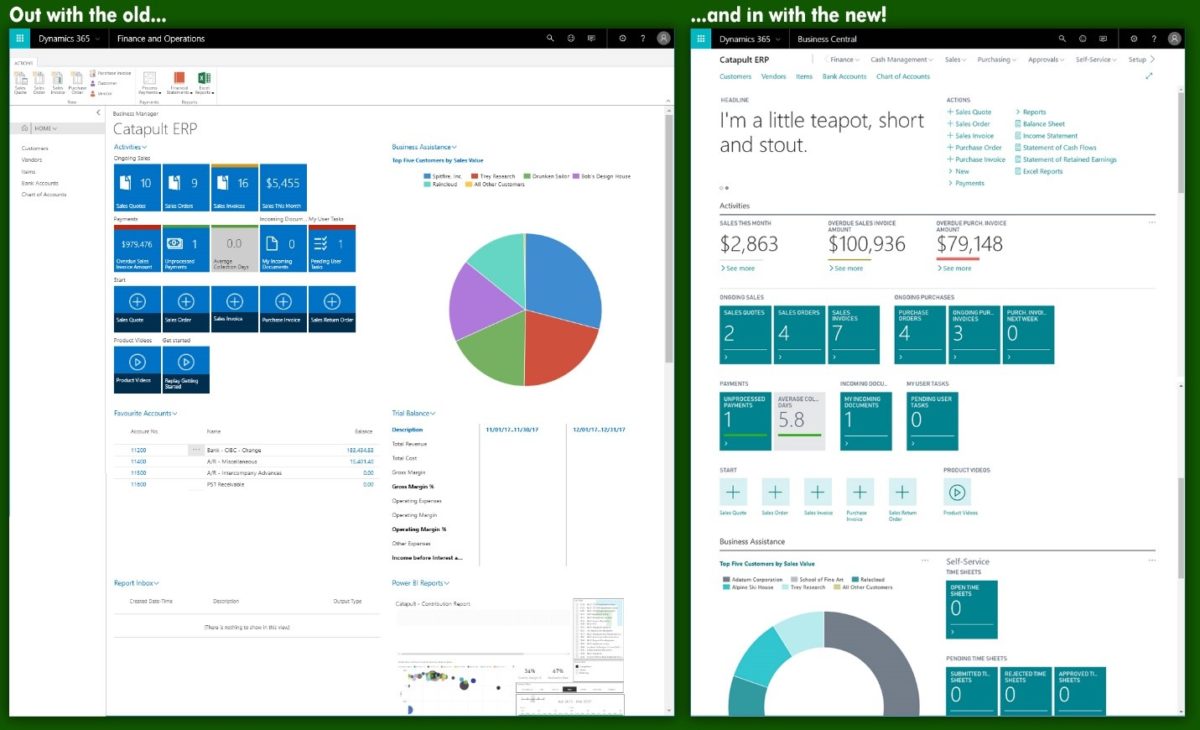The height and width of the screenshot is (730, 1200).
Task: Click the expand page arrows icon in Business Central
Action: (1149, 76)
